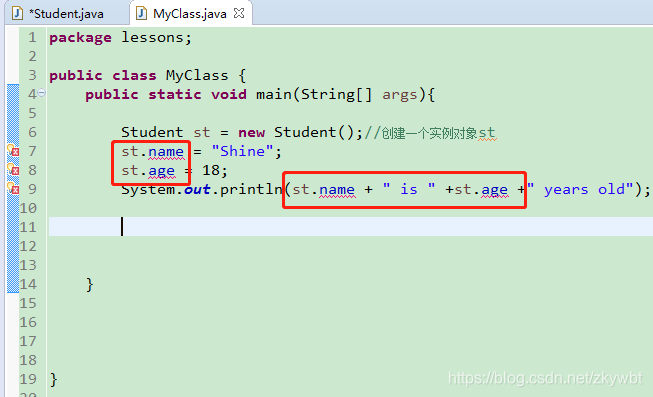Click the Java file icon on Student.java tab
This screenshot has height=397, width=653.
tap(17, 13)
